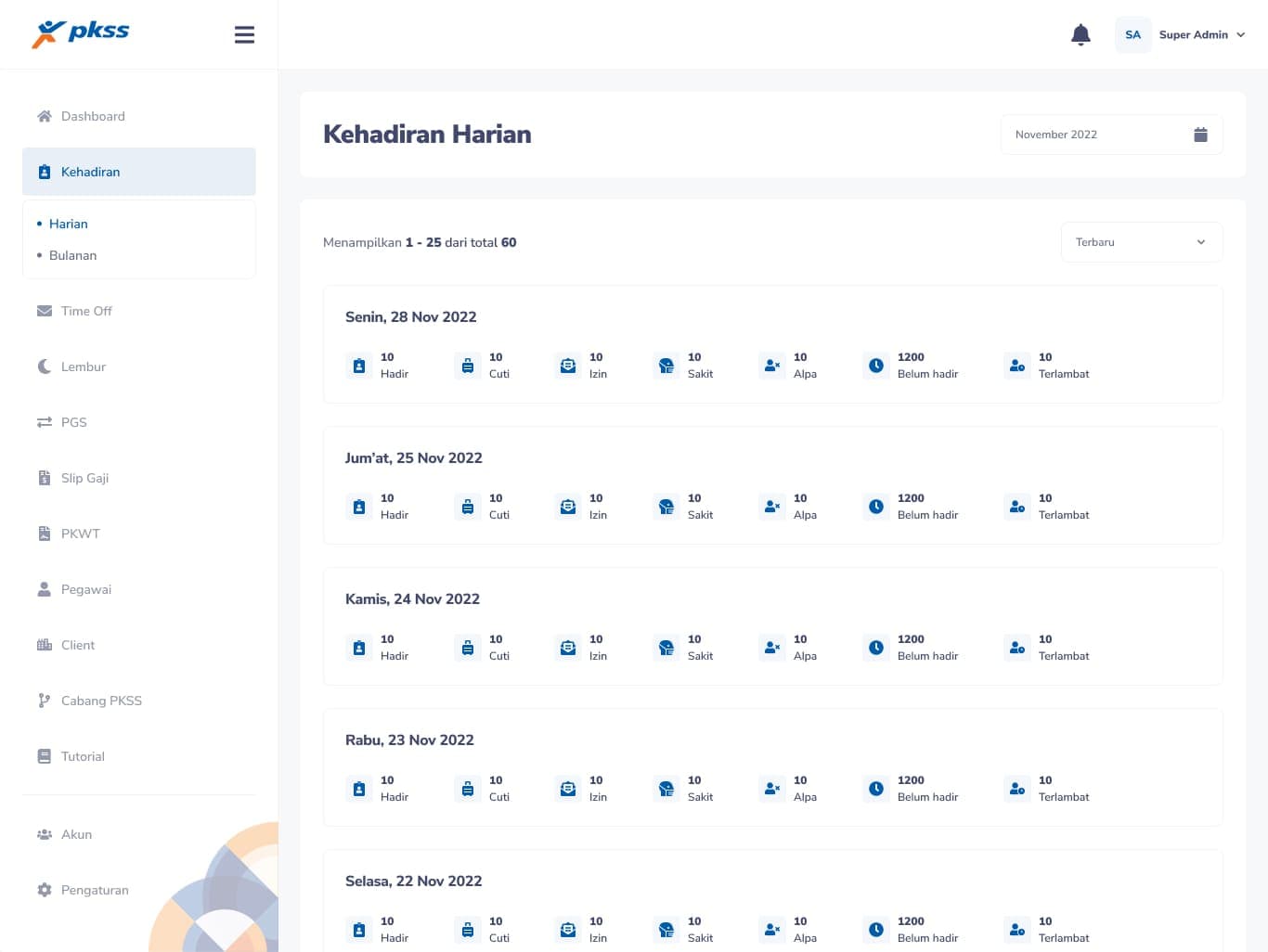Click the Tutorial book icon
The width and height of the screenshot is (1268, 952).
[45, 756]
